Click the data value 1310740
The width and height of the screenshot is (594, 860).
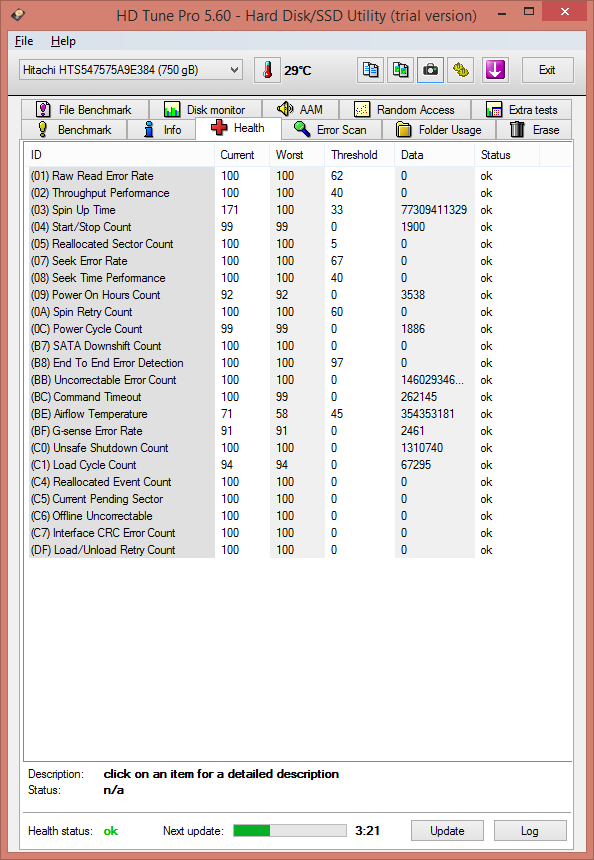coord(422,448)
